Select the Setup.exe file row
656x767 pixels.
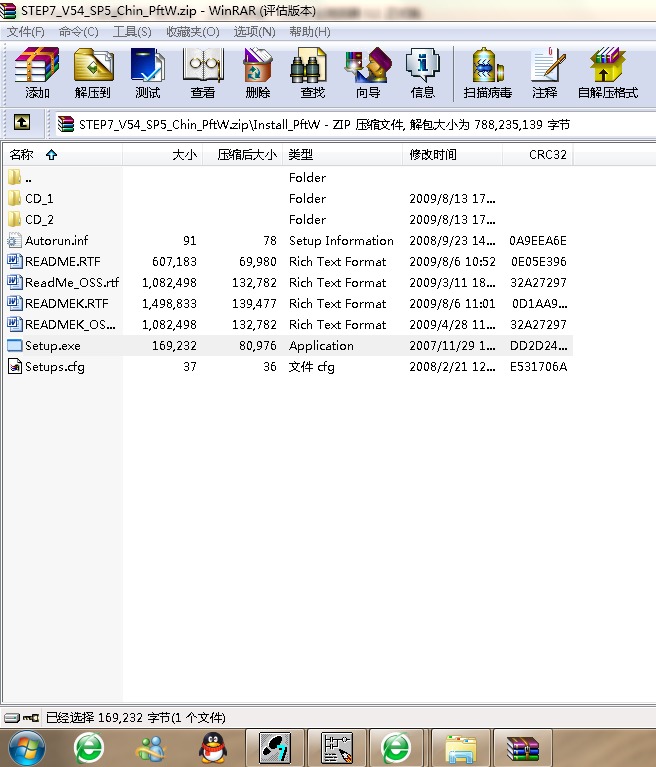[x=52, y=345]
